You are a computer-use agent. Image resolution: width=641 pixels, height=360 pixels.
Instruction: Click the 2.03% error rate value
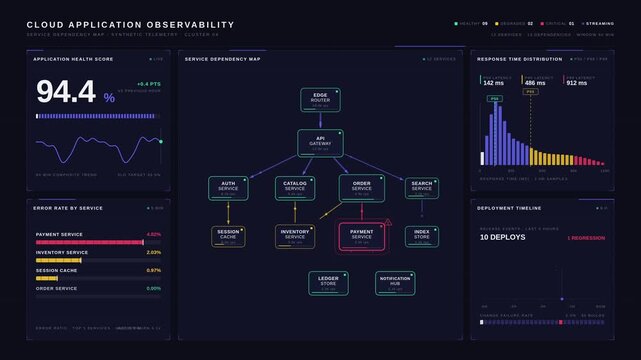pos(154,253)
